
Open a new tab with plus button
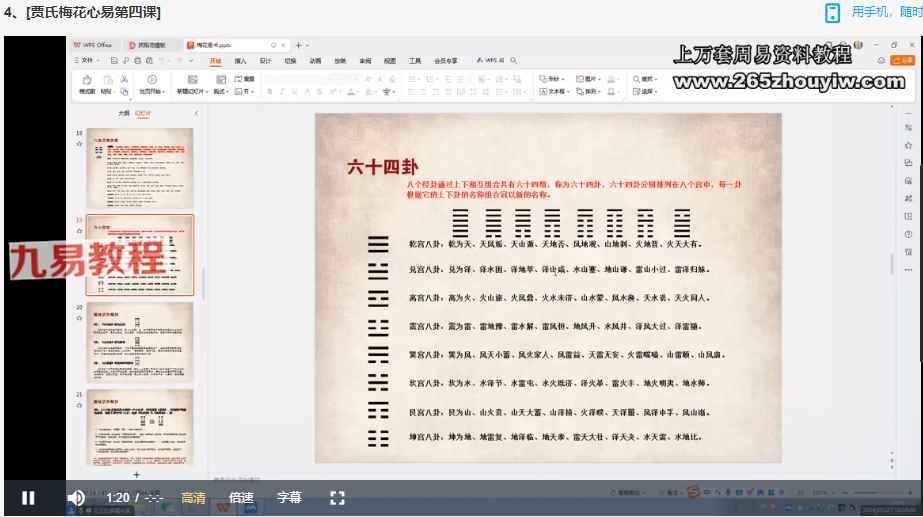tap(297, 45)
